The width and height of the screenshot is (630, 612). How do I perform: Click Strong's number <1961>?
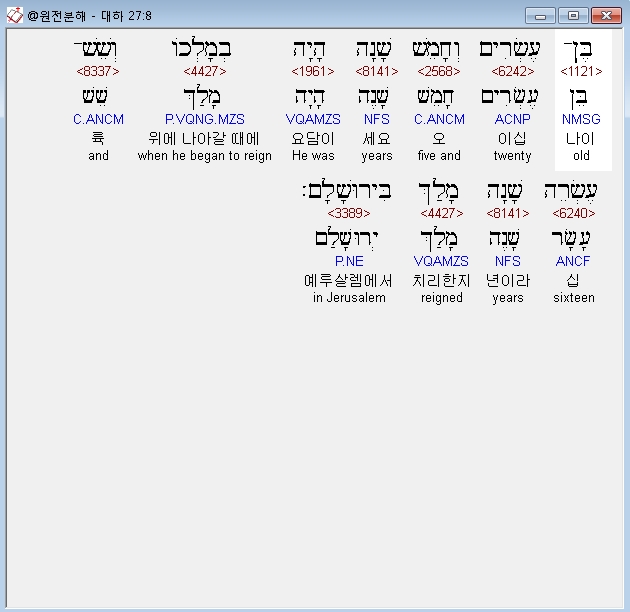click(x=313, y=72)
